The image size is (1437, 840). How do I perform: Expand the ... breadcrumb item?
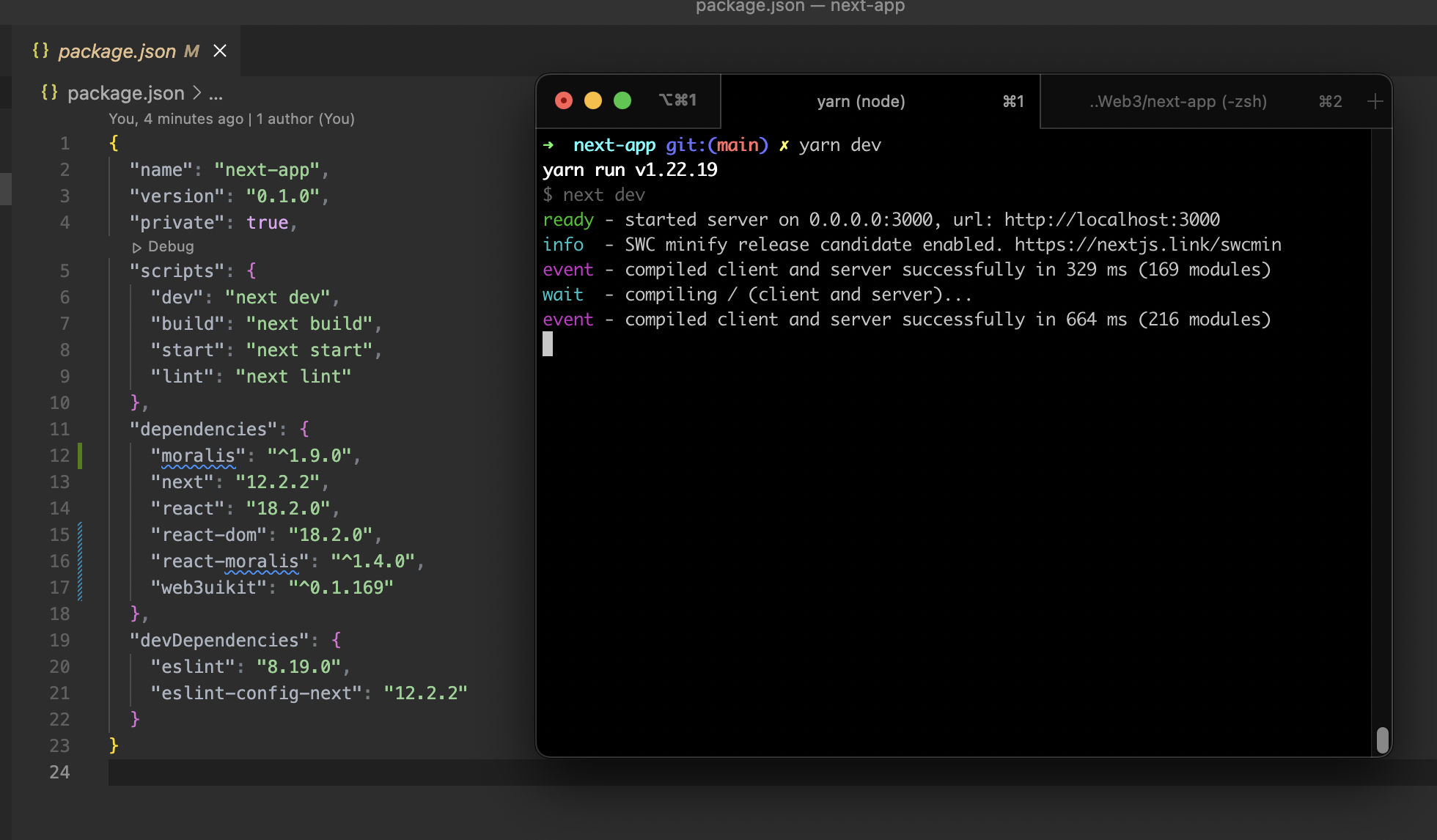click(215, 94)
